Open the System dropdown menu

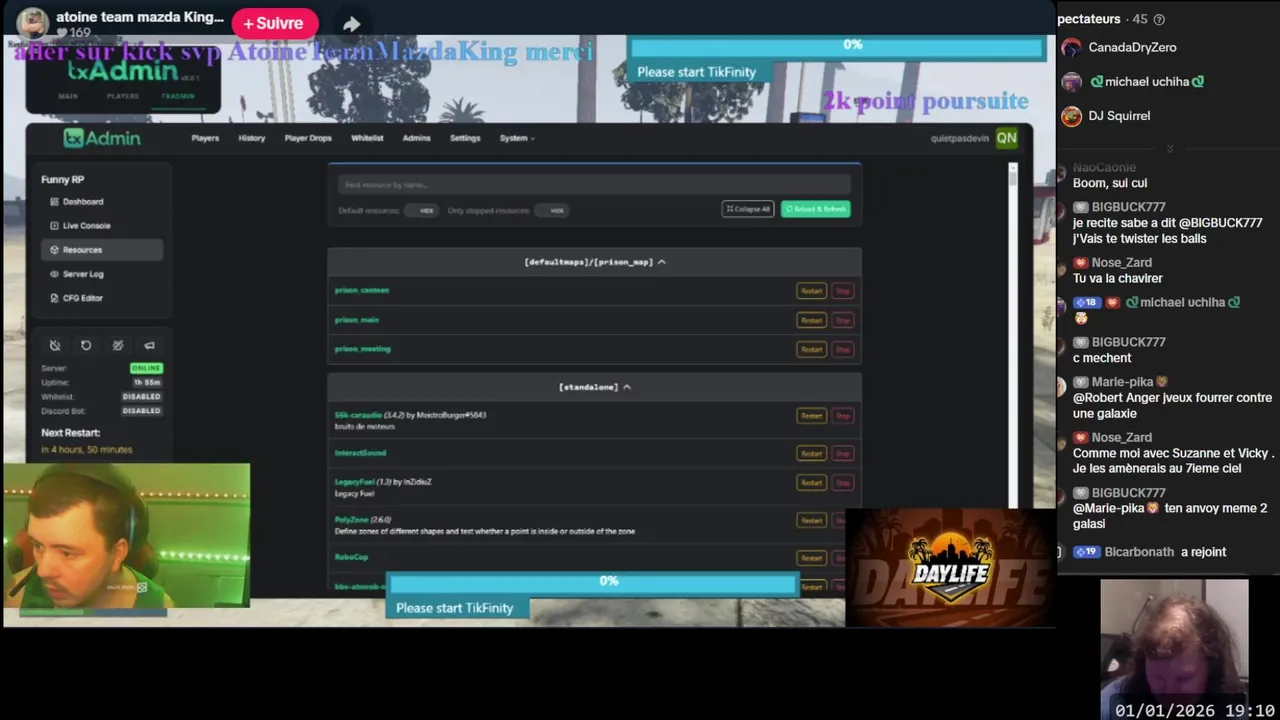[x=517, y=138]
